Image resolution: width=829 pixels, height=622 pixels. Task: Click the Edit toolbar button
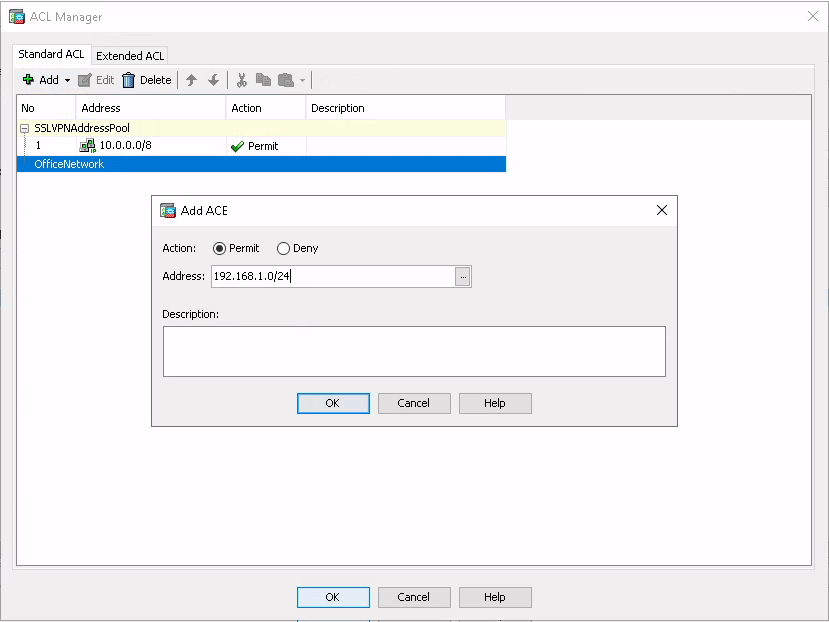click(96, 80)
